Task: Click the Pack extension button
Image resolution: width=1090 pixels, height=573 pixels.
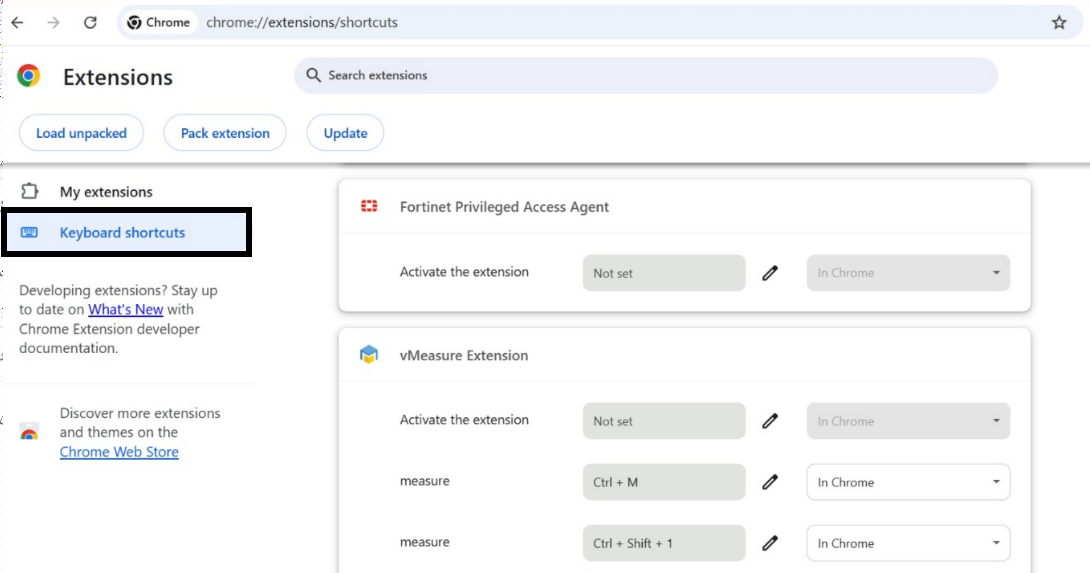Action: [225, 133]
